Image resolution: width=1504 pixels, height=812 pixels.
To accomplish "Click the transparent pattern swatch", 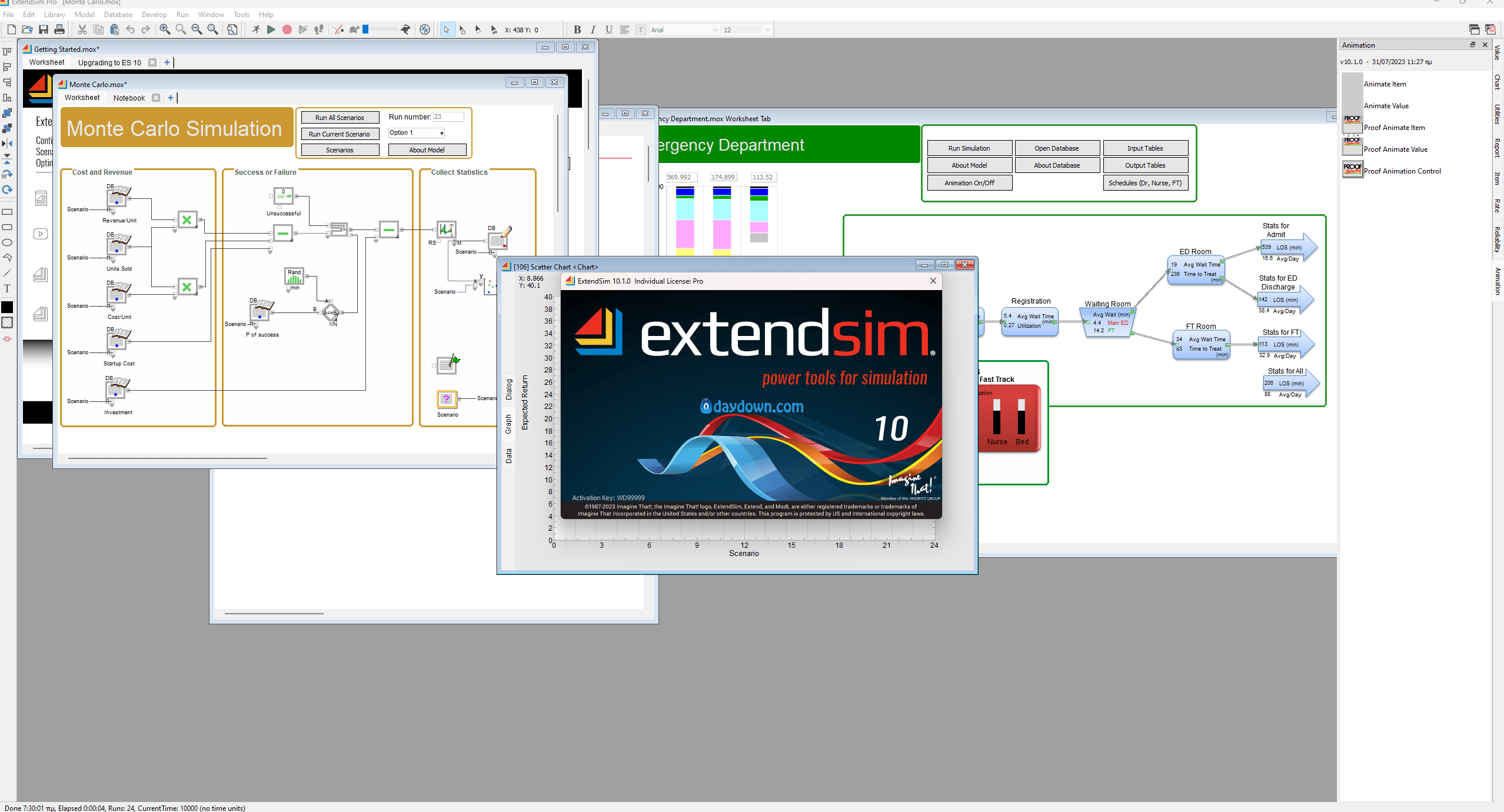I will click(8, 322).
